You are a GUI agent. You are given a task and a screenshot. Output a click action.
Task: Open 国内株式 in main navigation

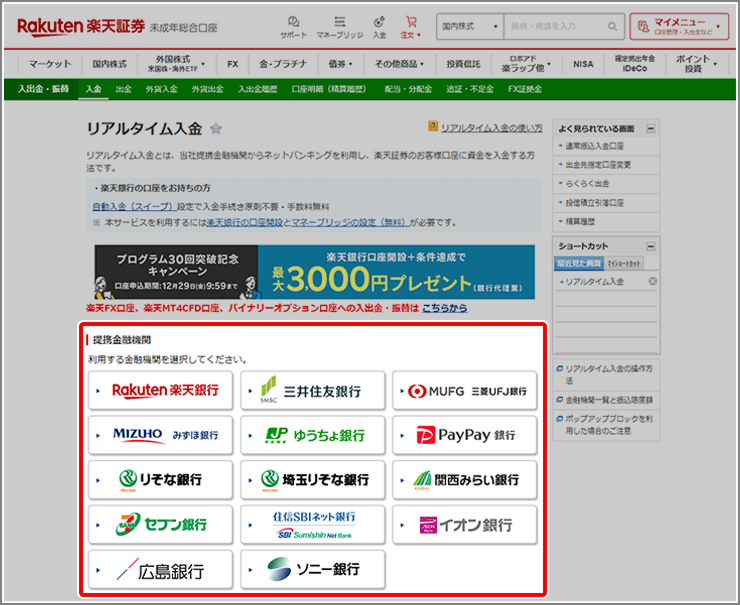[109, 64]
